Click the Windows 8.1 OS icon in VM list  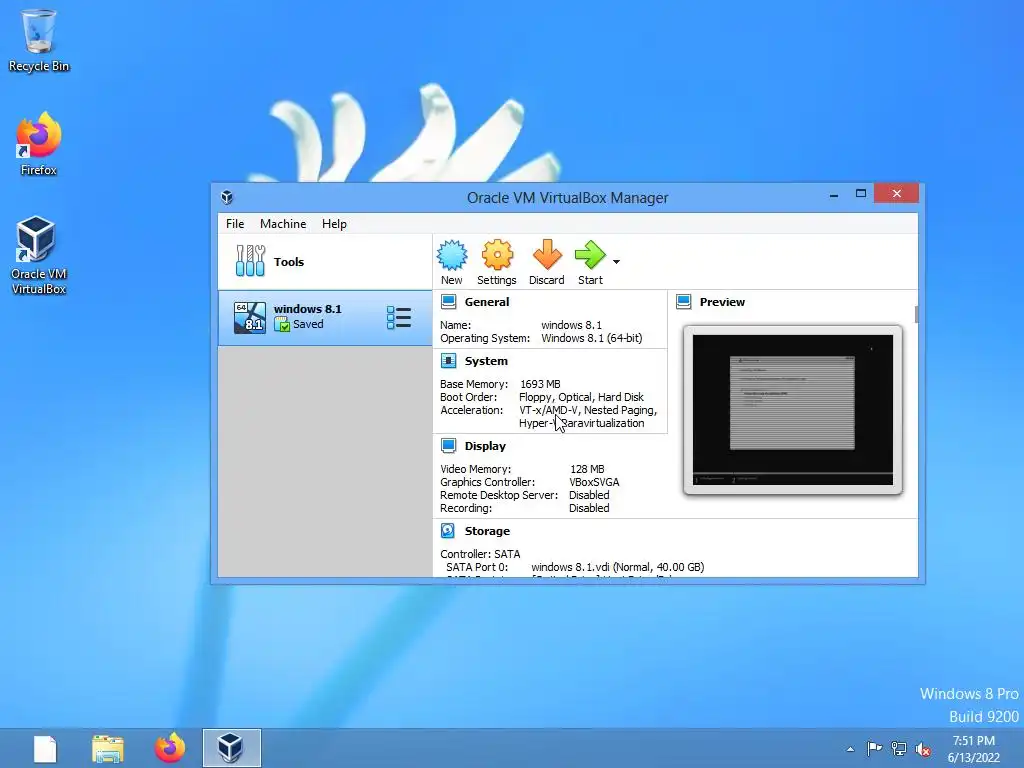(250, 318)
